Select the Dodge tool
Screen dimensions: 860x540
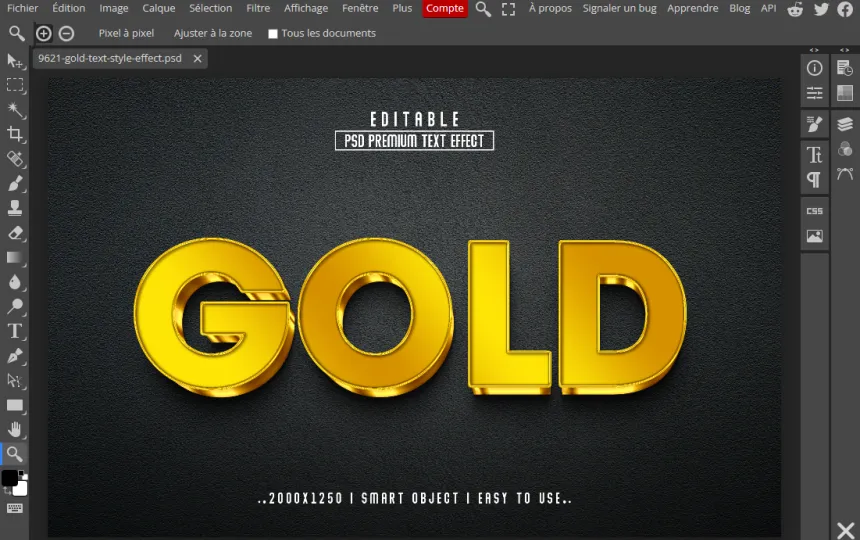(x=15, y=306)
